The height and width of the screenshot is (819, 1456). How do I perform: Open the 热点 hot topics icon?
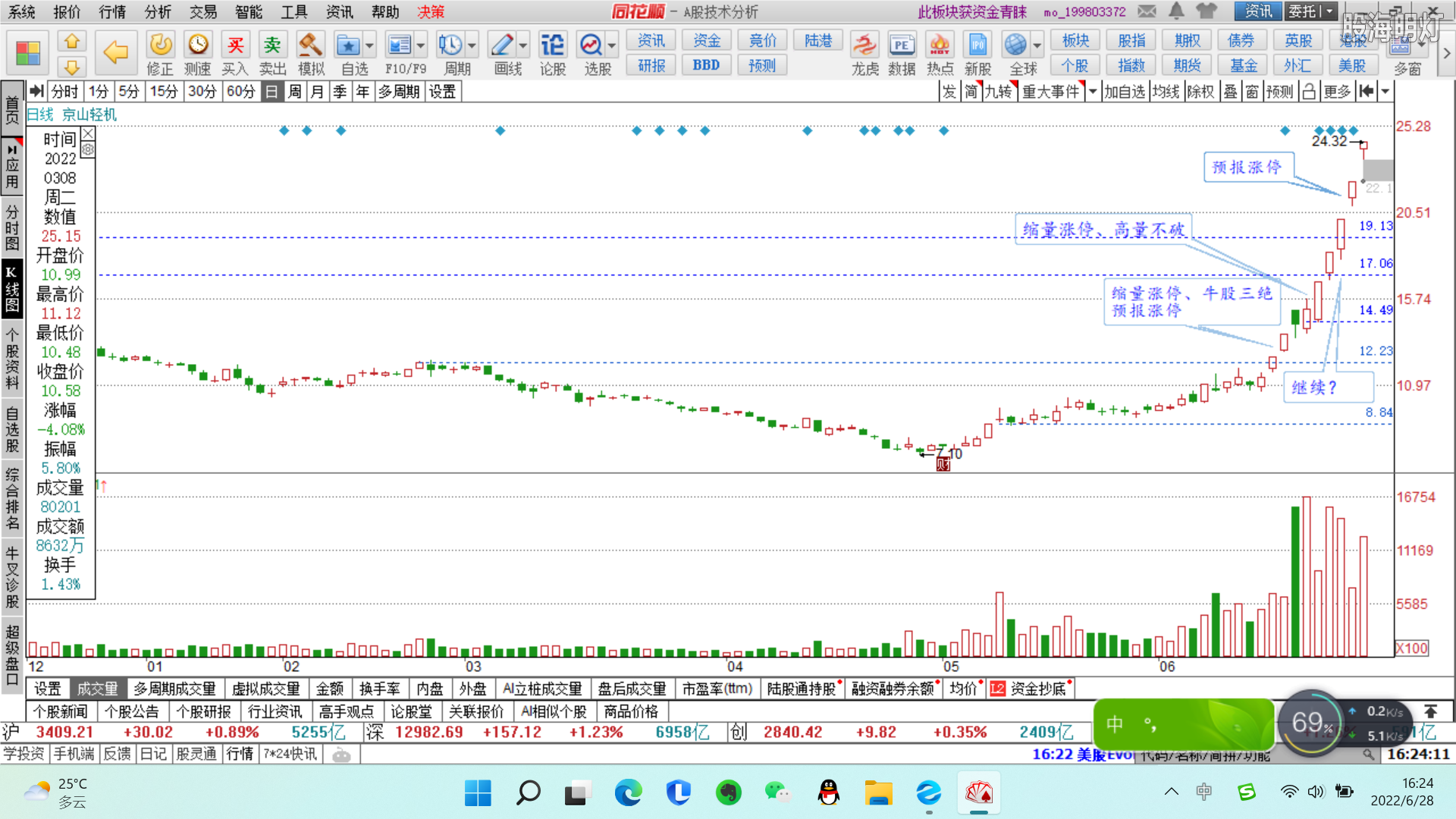click(x=940, y=53)
